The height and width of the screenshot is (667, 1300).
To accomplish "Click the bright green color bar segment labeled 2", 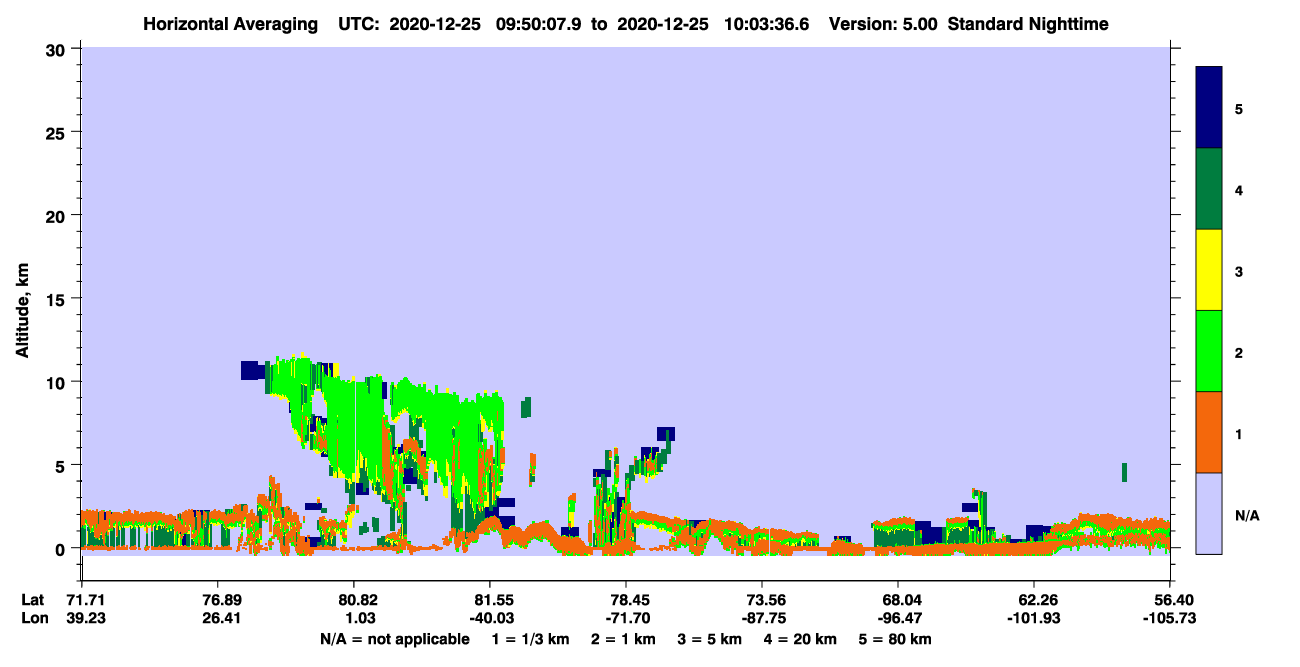I will (1209, 351).
